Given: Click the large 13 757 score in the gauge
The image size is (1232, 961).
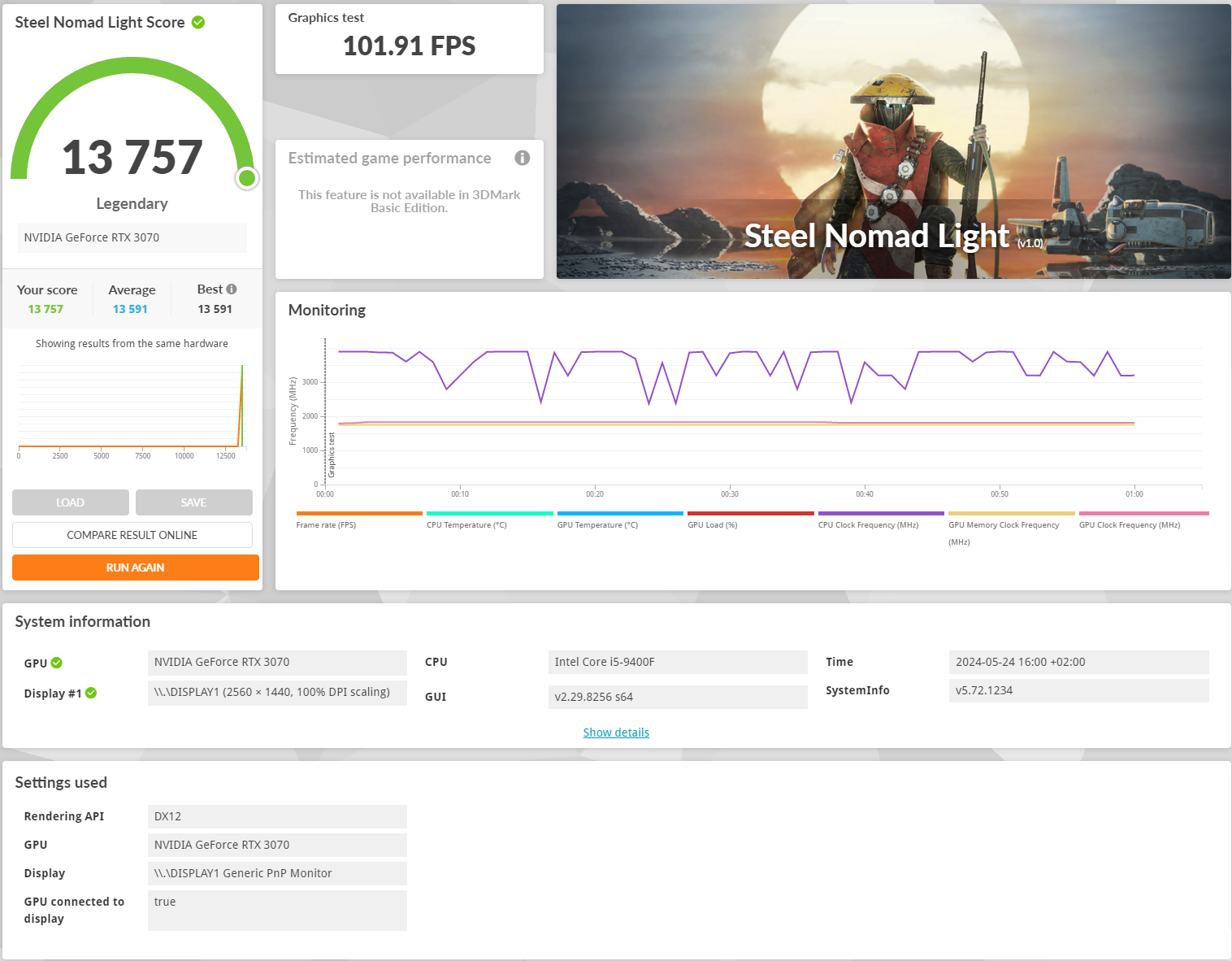Looking at the screenshot, I should click(132, 157).
